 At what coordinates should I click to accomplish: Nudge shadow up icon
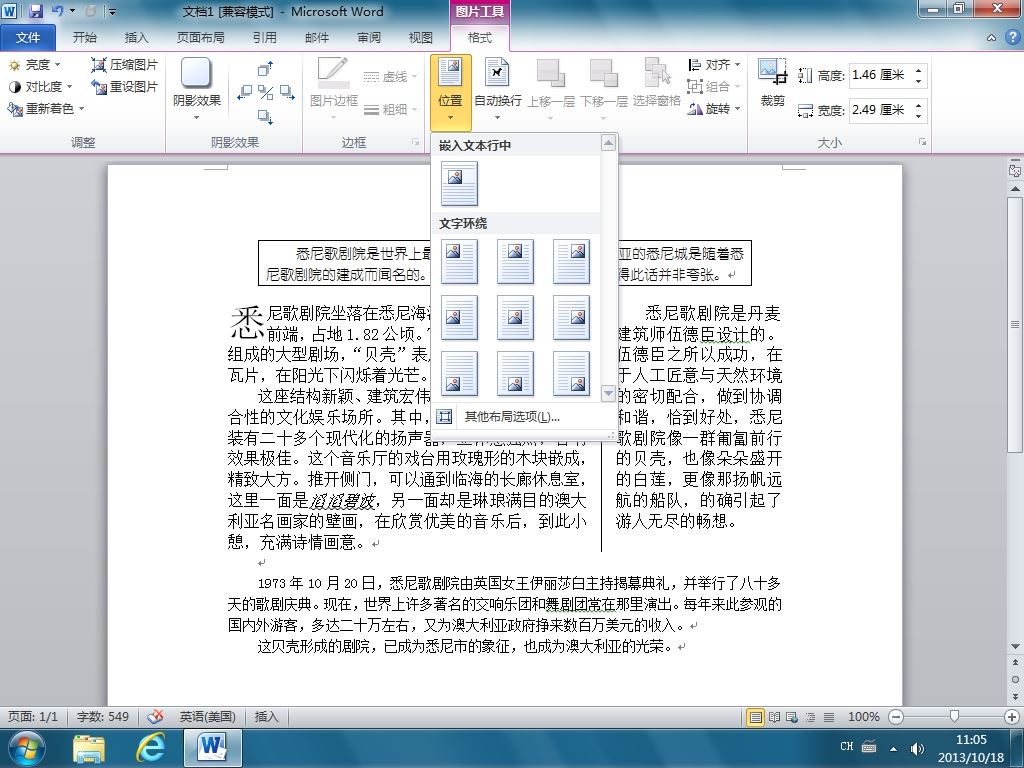pos(265,69)
